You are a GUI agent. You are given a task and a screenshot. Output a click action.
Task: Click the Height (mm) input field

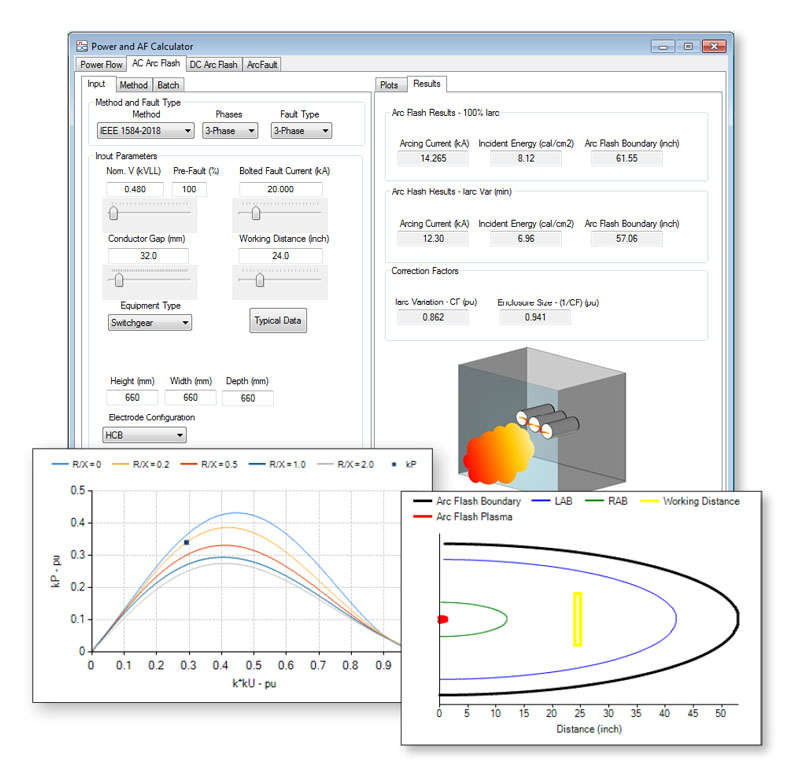pos(131,398)
